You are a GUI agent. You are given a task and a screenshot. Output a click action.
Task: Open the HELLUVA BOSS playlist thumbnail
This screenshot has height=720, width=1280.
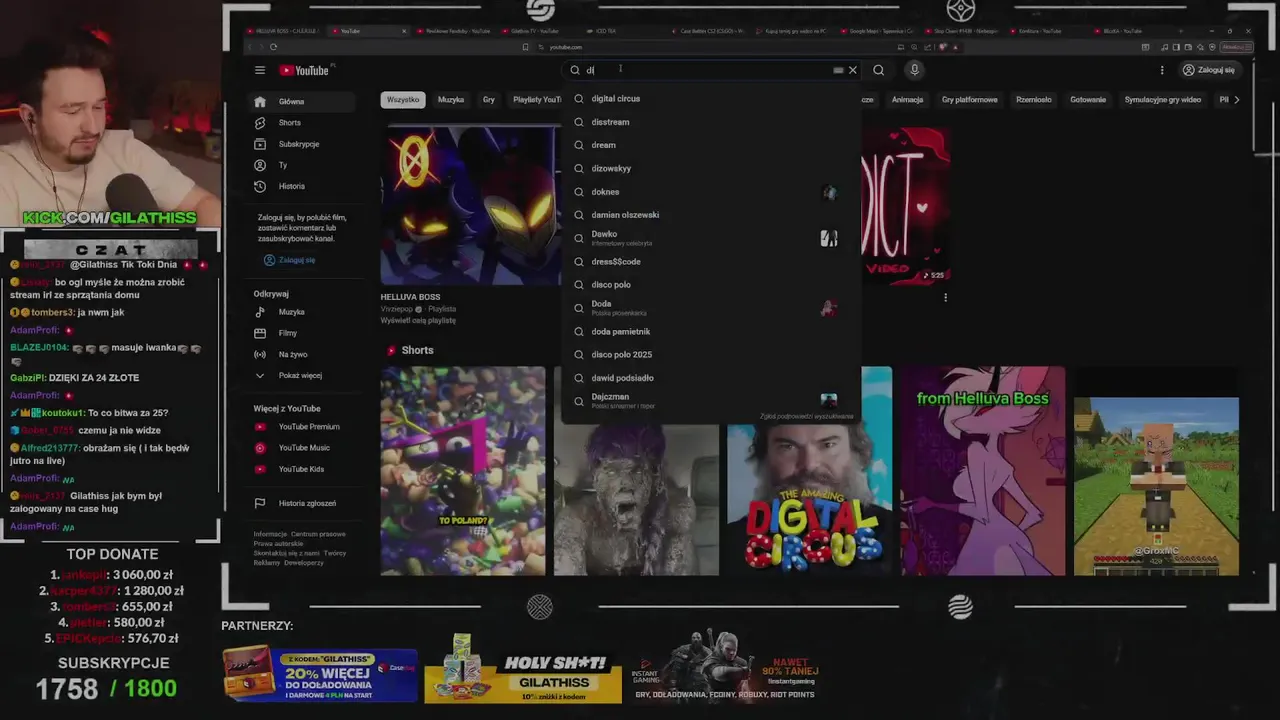tap(471, 206)
